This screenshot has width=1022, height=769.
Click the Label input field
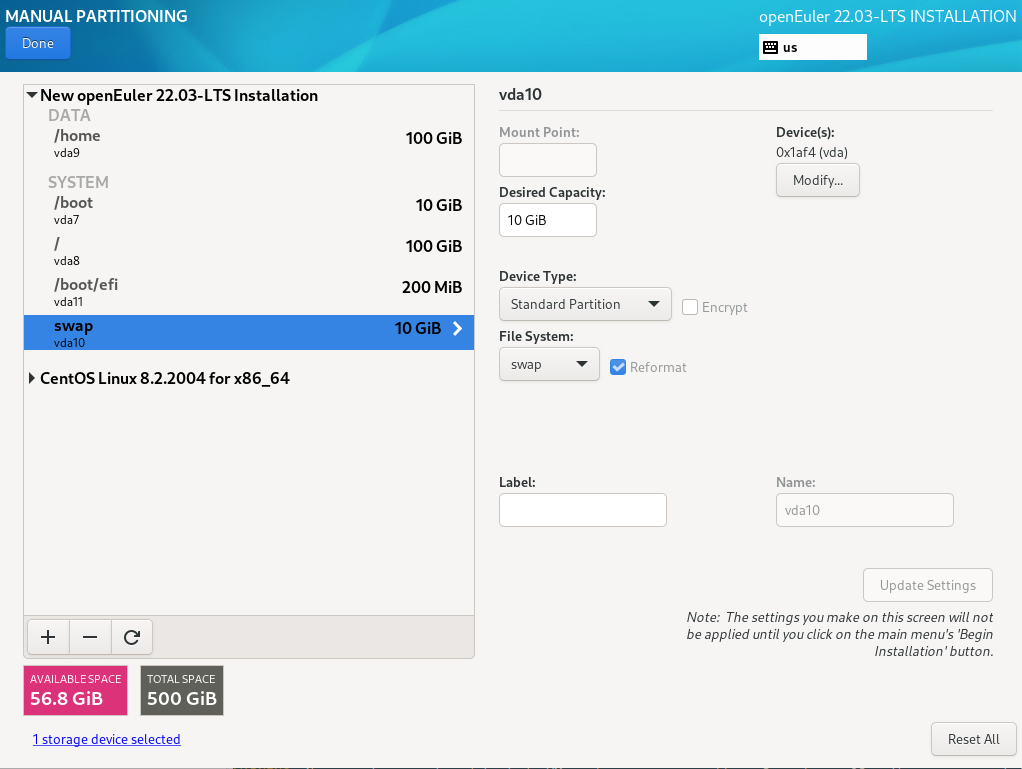[583, 510]
